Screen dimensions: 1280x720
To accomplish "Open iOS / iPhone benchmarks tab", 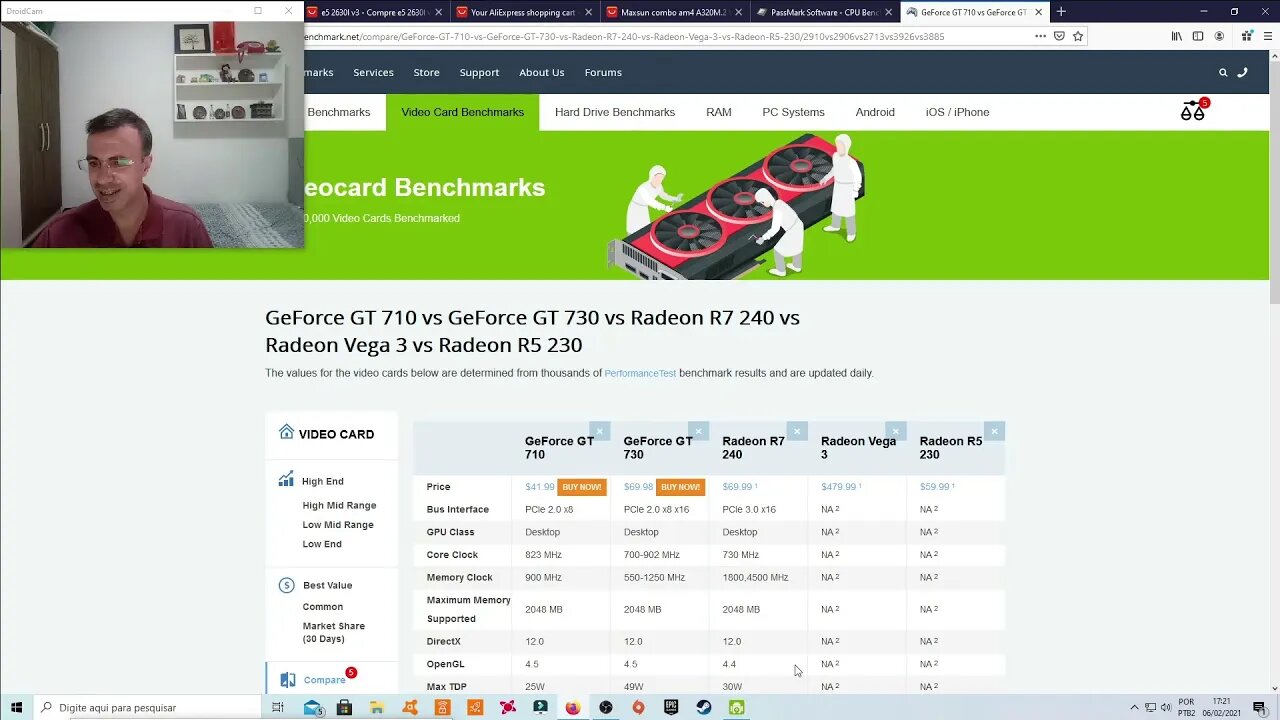I will (957, 112).
